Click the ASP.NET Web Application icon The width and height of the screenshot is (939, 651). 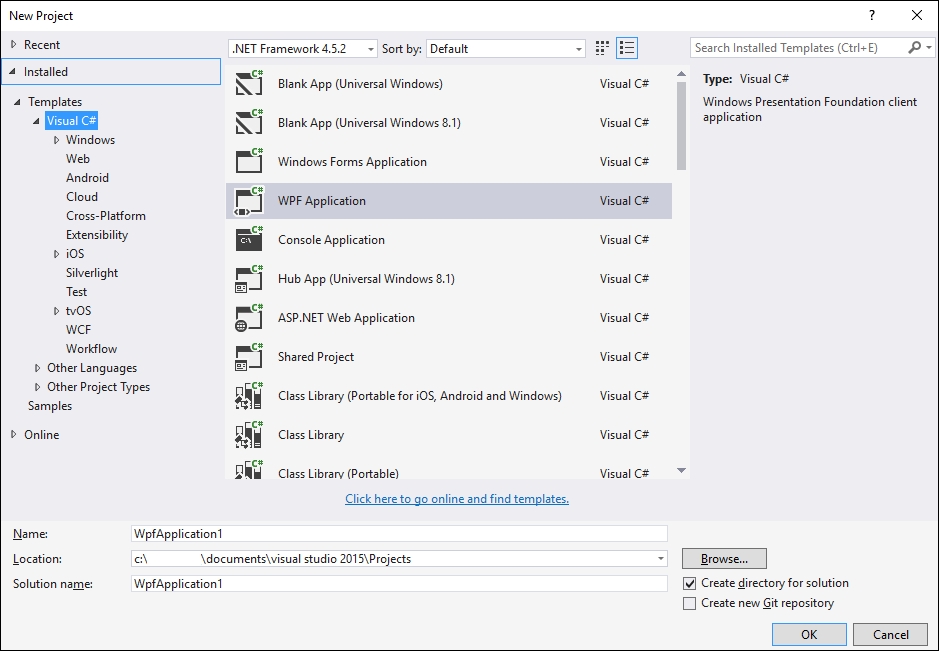click(x=248, y=317)
